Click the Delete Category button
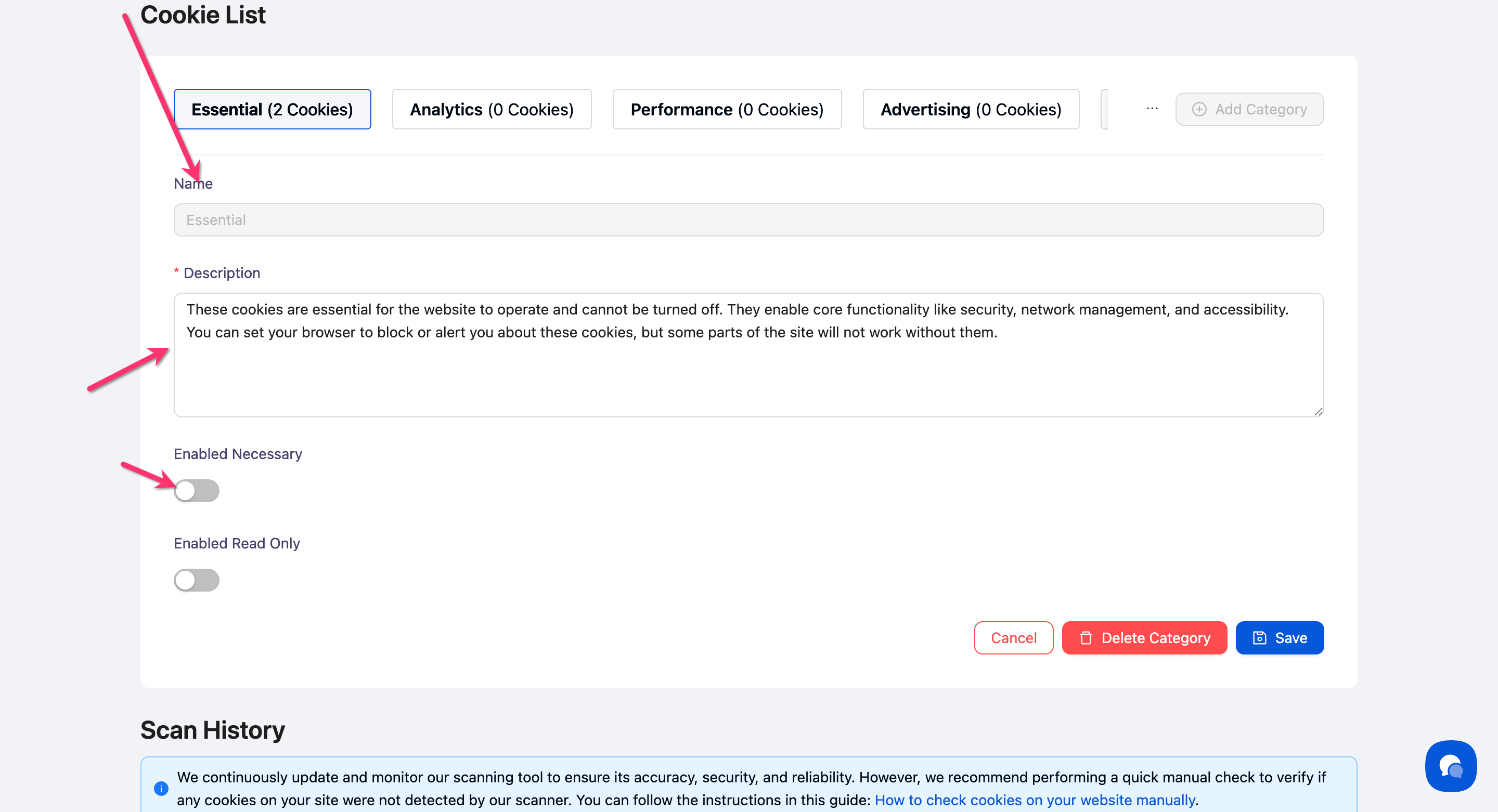This screenshot has height=812, width=1498. tap(1144, 638)
